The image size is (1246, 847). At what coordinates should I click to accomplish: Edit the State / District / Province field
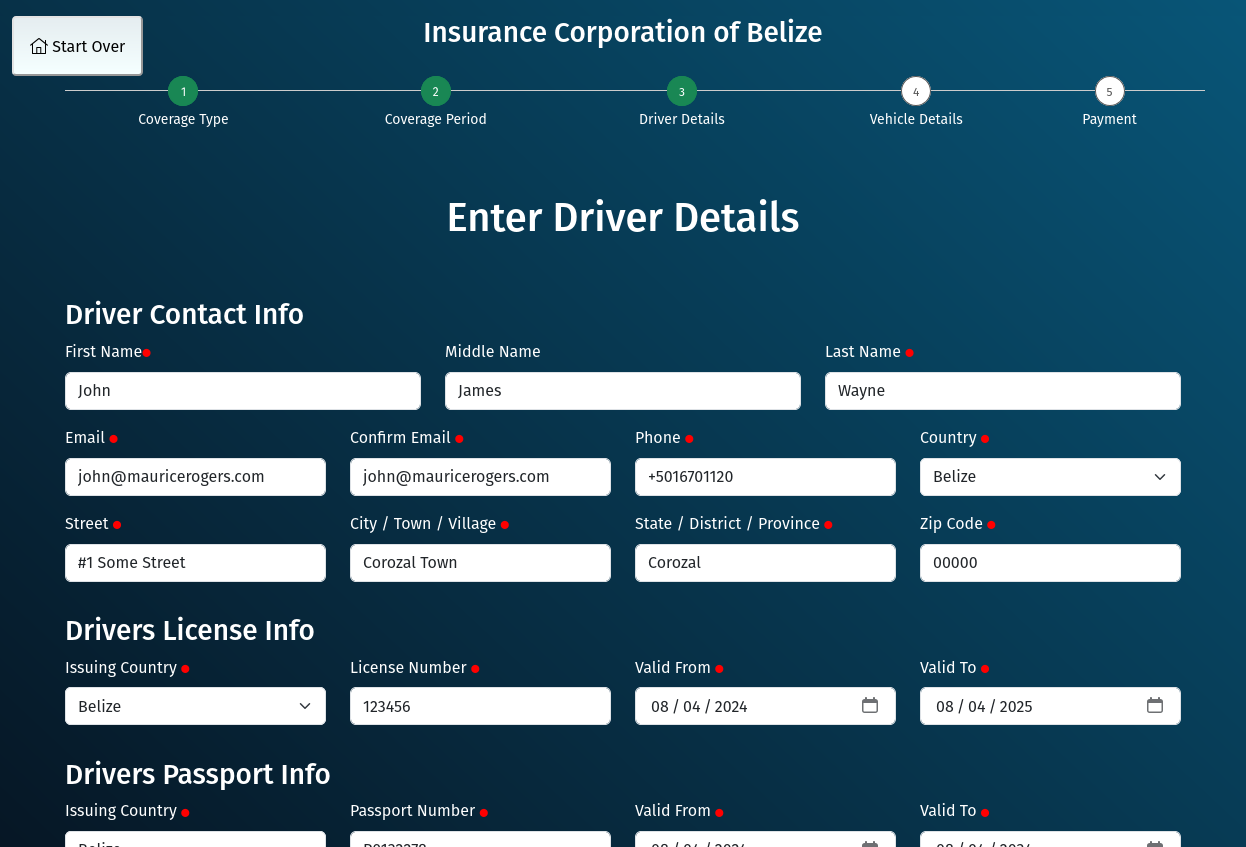[765, 563]
